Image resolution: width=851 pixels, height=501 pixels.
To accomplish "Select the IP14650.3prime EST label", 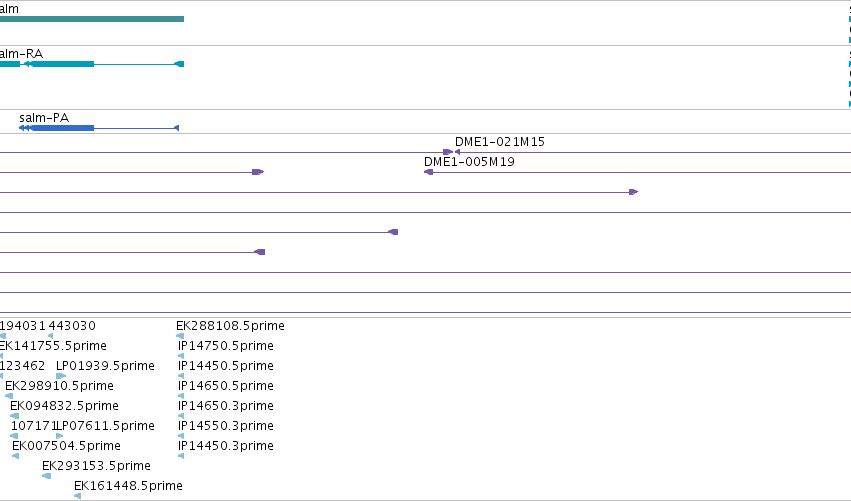I will (226, 406).
